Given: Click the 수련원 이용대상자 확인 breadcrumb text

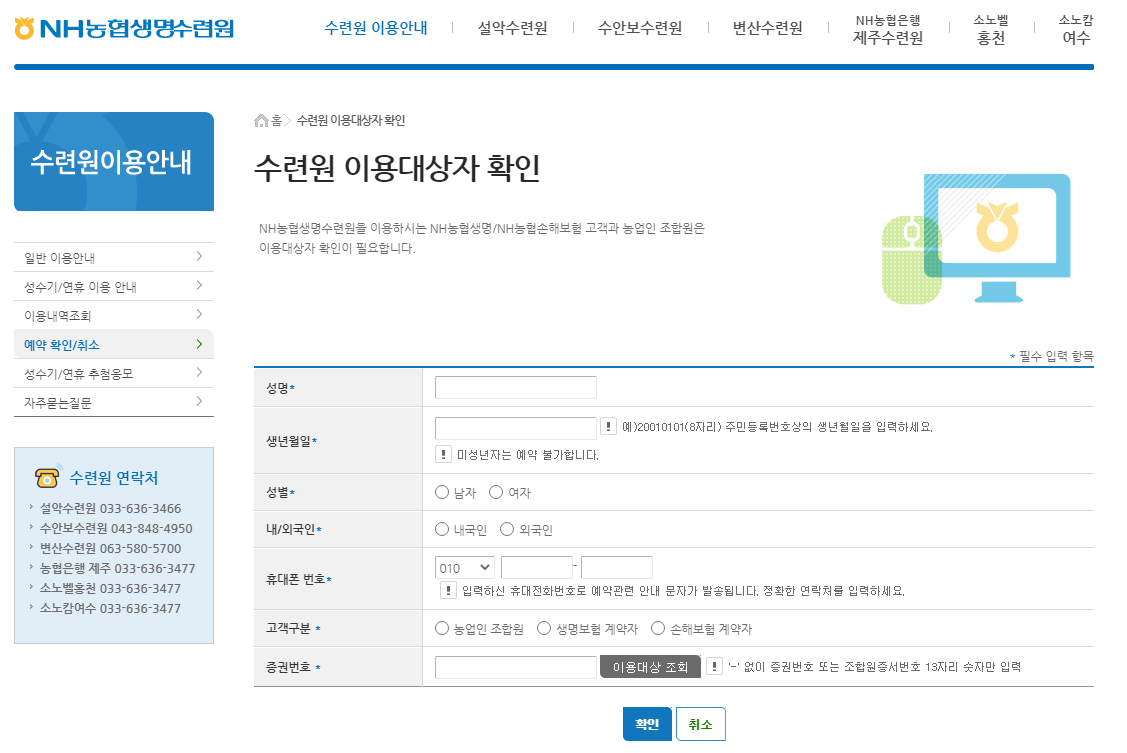Looking at the screenshot, I should pyautogui.click(x=351, y=121).
